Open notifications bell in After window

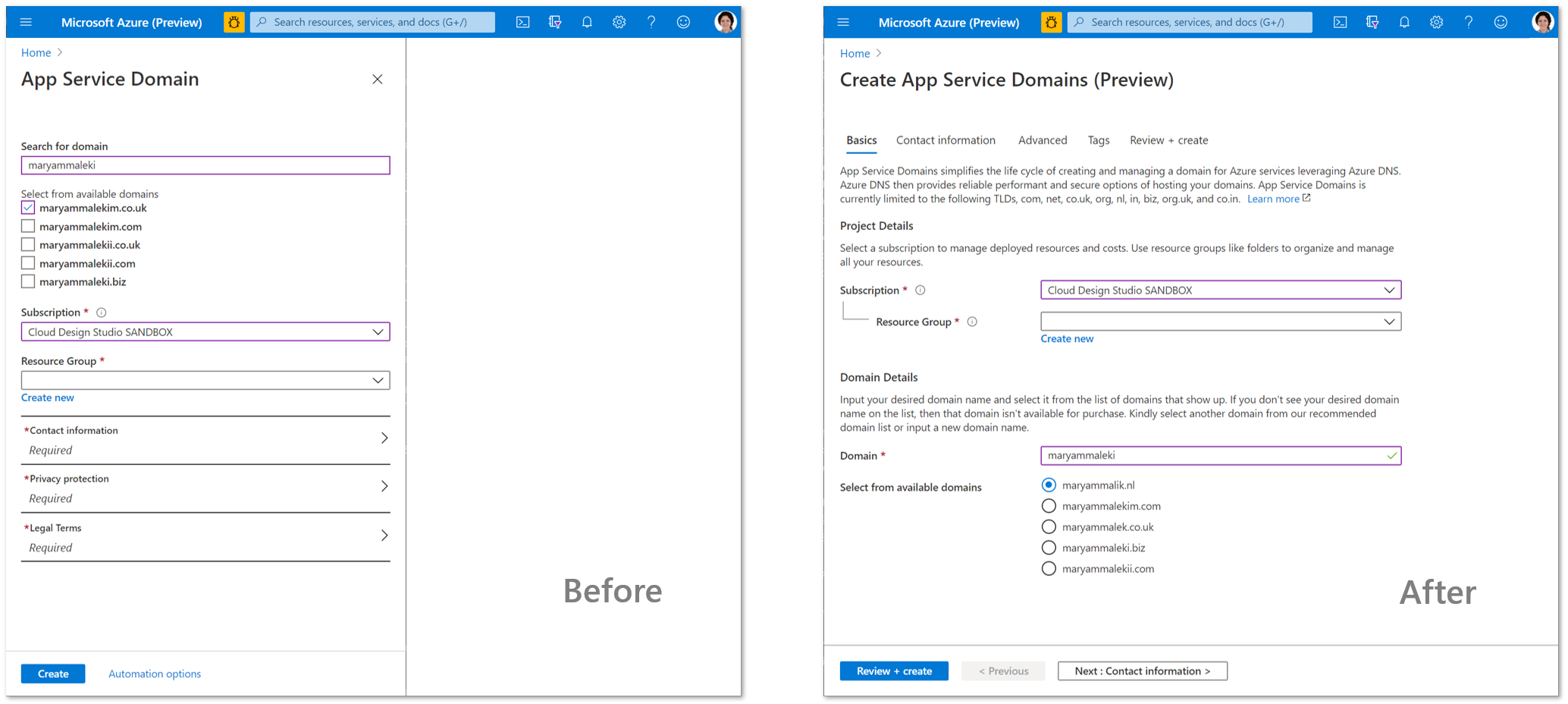click(x=1404, y=22)
